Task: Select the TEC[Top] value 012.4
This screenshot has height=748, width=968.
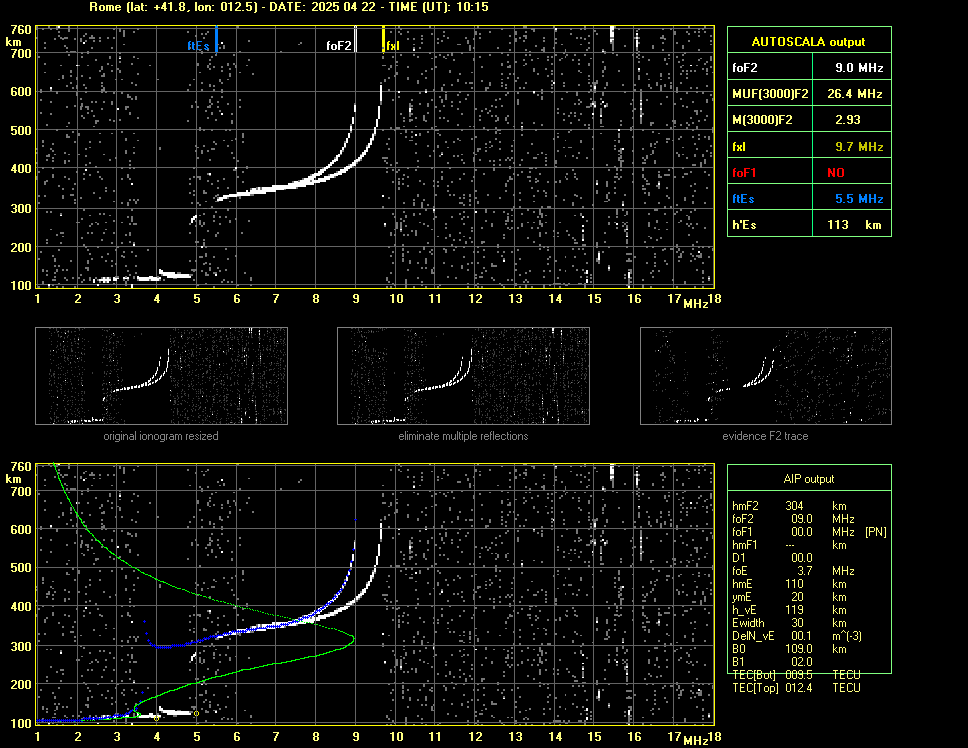Action: click(x=799, y=688)
